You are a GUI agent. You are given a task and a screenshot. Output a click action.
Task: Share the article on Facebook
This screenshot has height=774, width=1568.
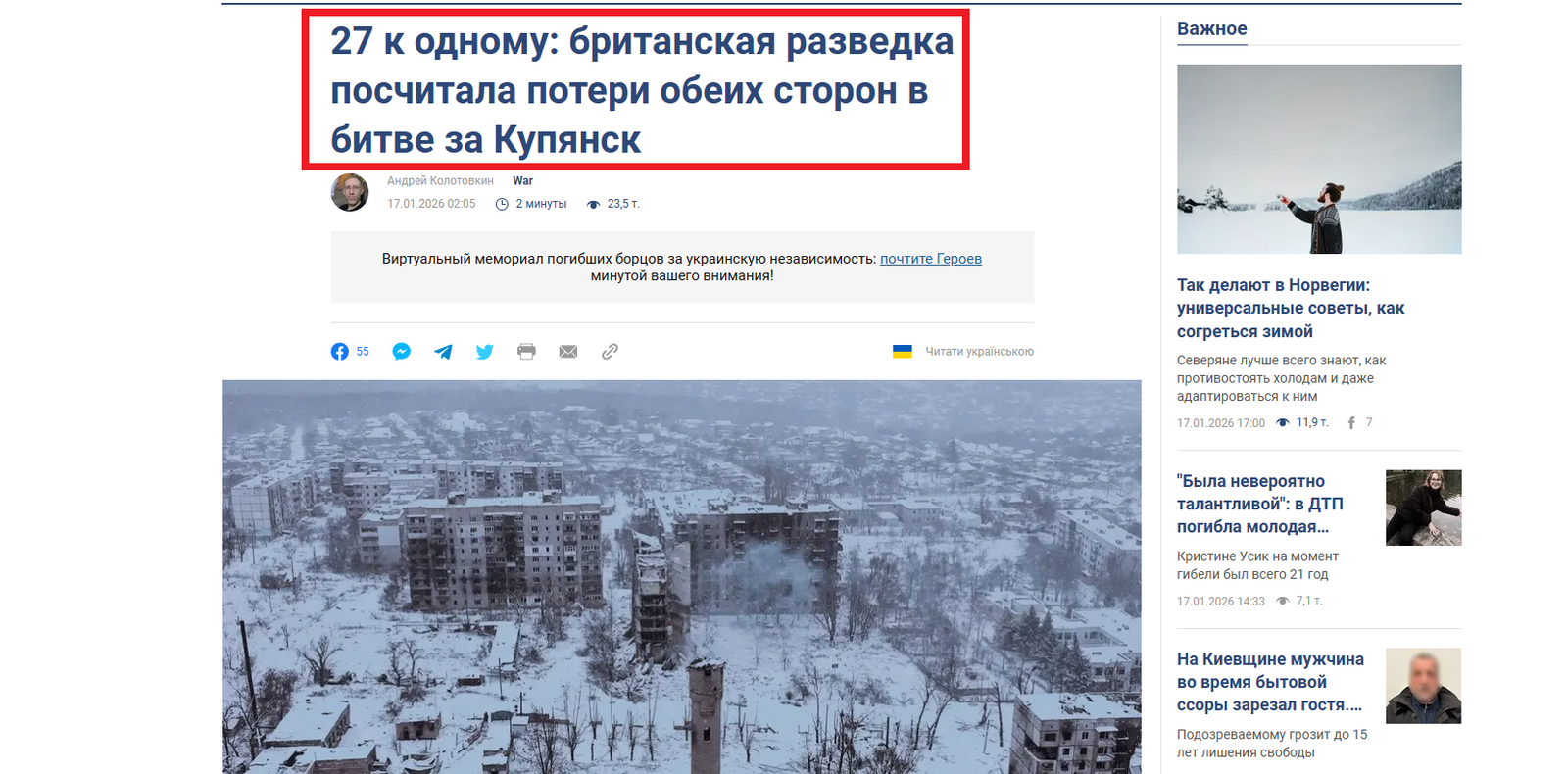click(x=340, y=352)
